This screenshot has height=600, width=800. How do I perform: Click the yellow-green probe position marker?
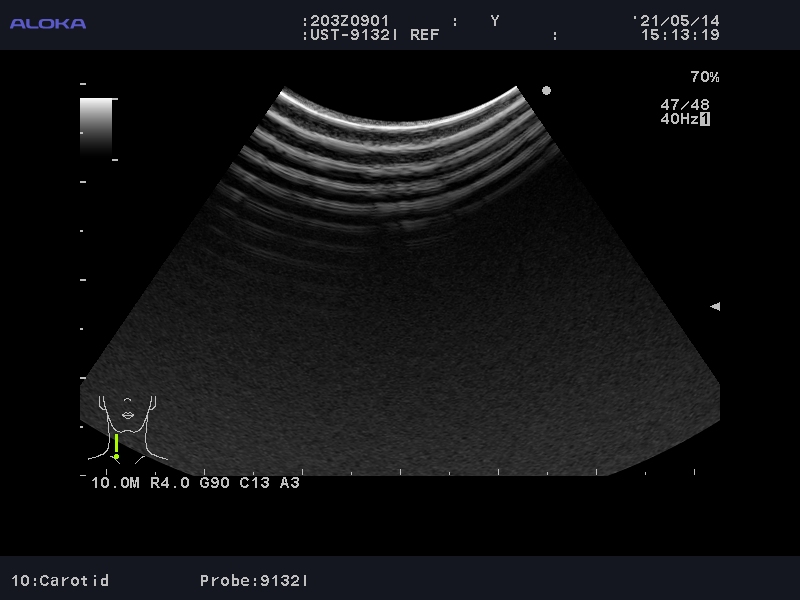[x=116, y=446]
